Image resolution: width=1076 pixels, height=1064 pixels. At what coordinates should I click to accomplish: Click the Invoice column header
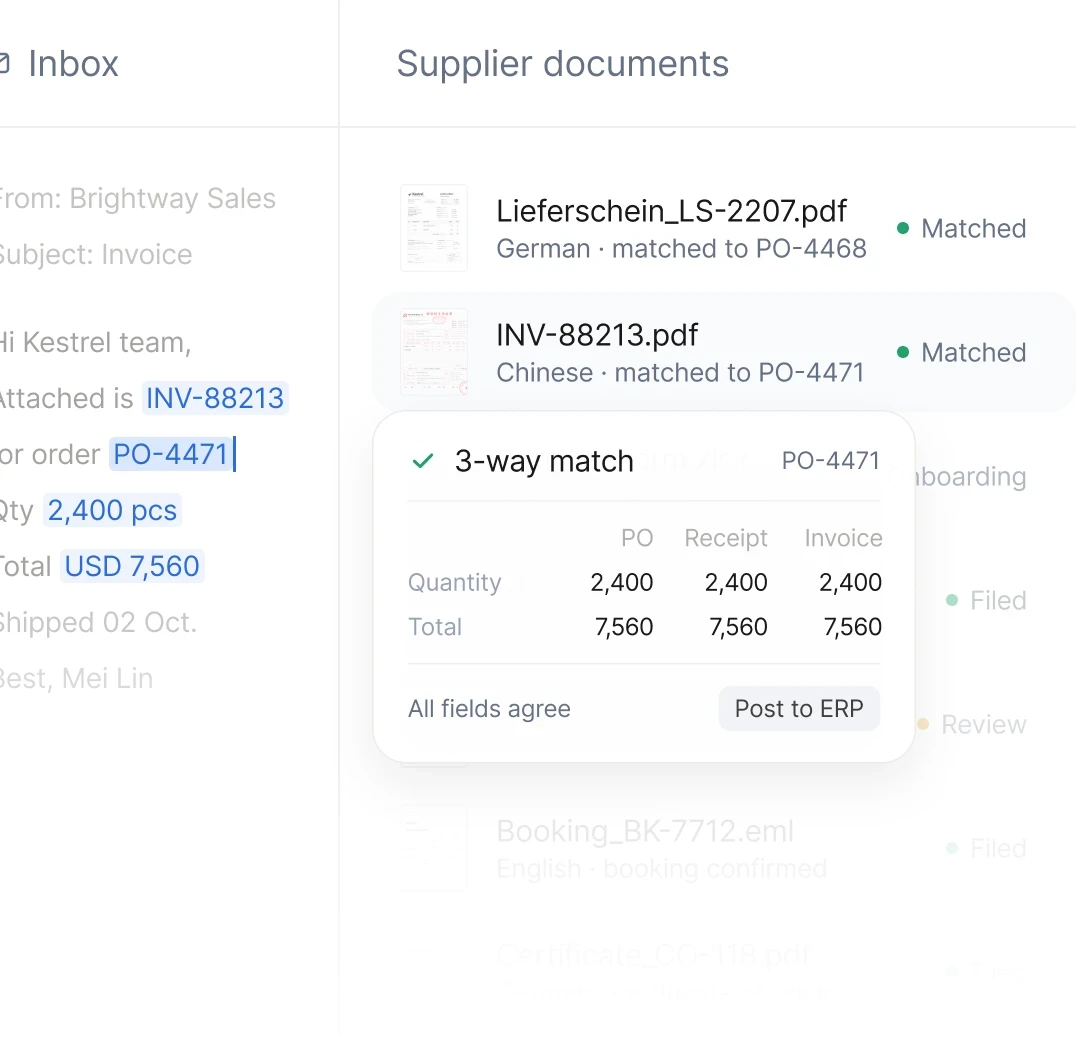843,538
